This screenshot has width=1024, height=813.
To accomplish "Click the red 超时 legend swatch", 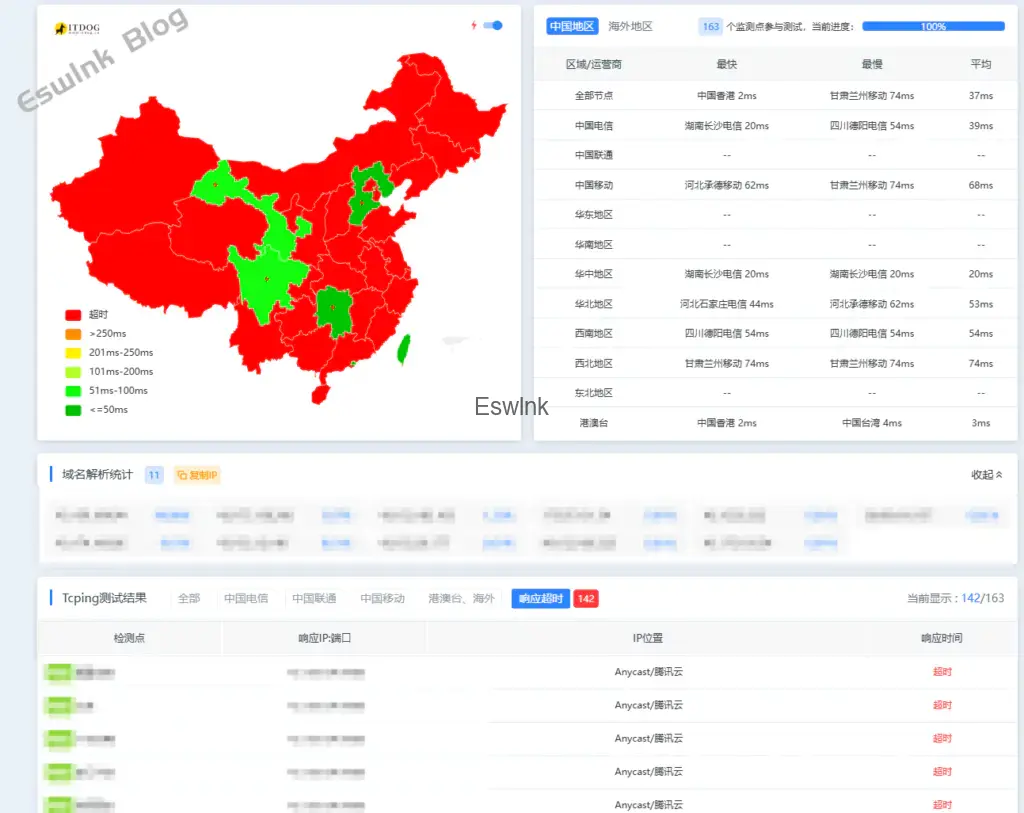I will pyautogui.click(x=73, y=314).
